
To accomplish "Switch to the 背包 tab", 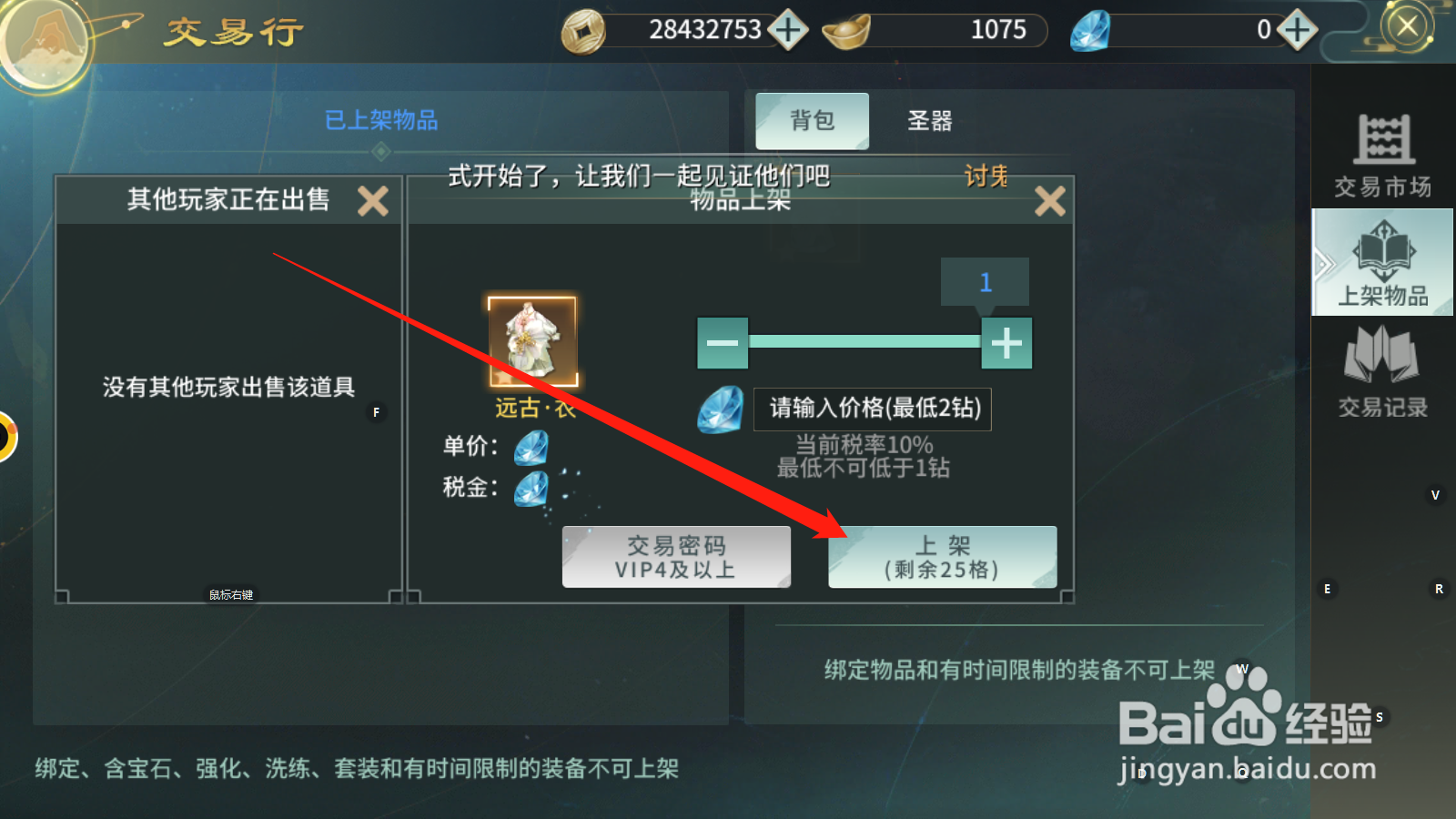I will point(812,121).
